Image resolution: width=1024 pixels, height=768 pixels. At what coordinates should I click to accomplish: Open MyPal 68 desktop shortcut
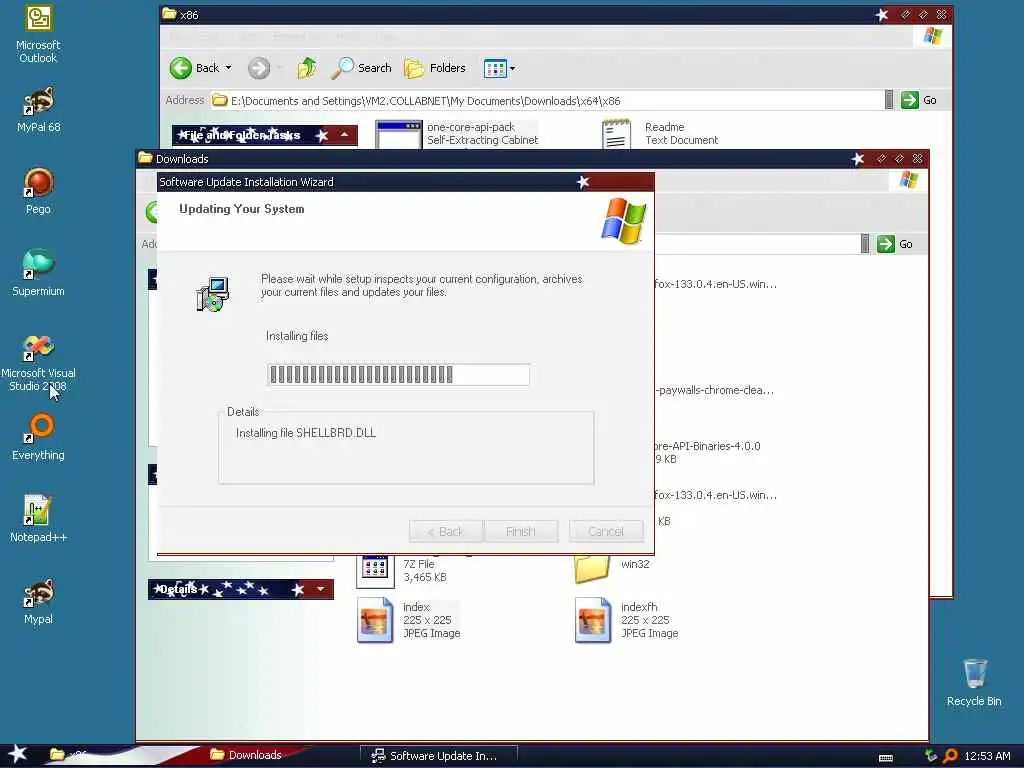click(x=38, y=109)
